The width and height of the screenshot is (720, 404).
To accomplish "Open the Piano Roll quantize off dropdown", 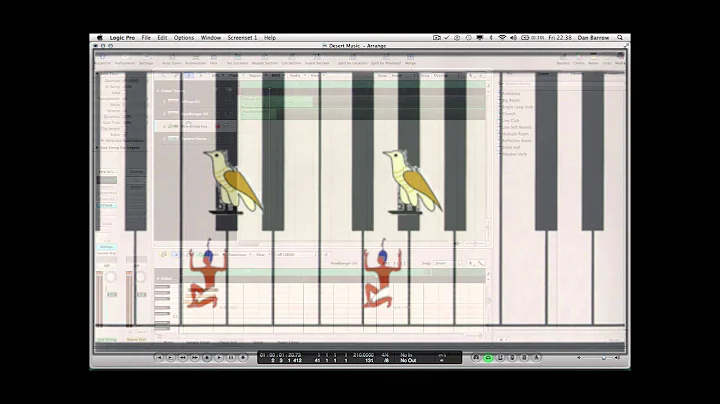I will [x=297, y=254].
